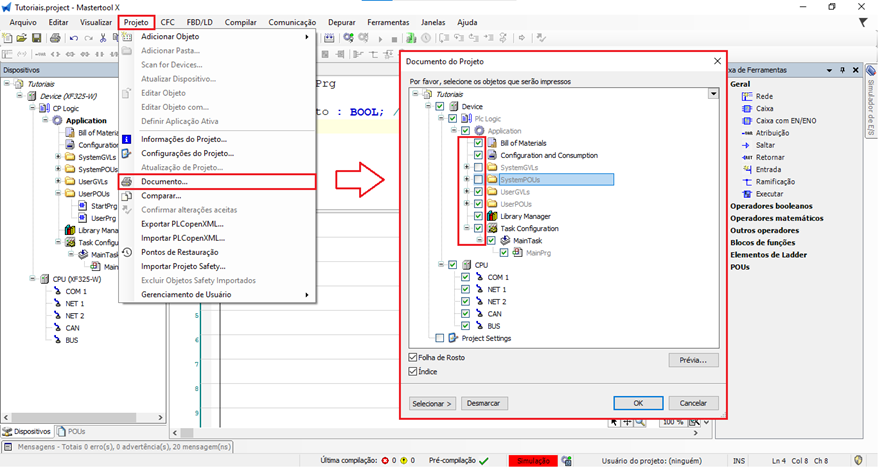Click the Print icon in the toolbar
The width and height of the screenshot is (884, 475).
(x=56, y=38)
